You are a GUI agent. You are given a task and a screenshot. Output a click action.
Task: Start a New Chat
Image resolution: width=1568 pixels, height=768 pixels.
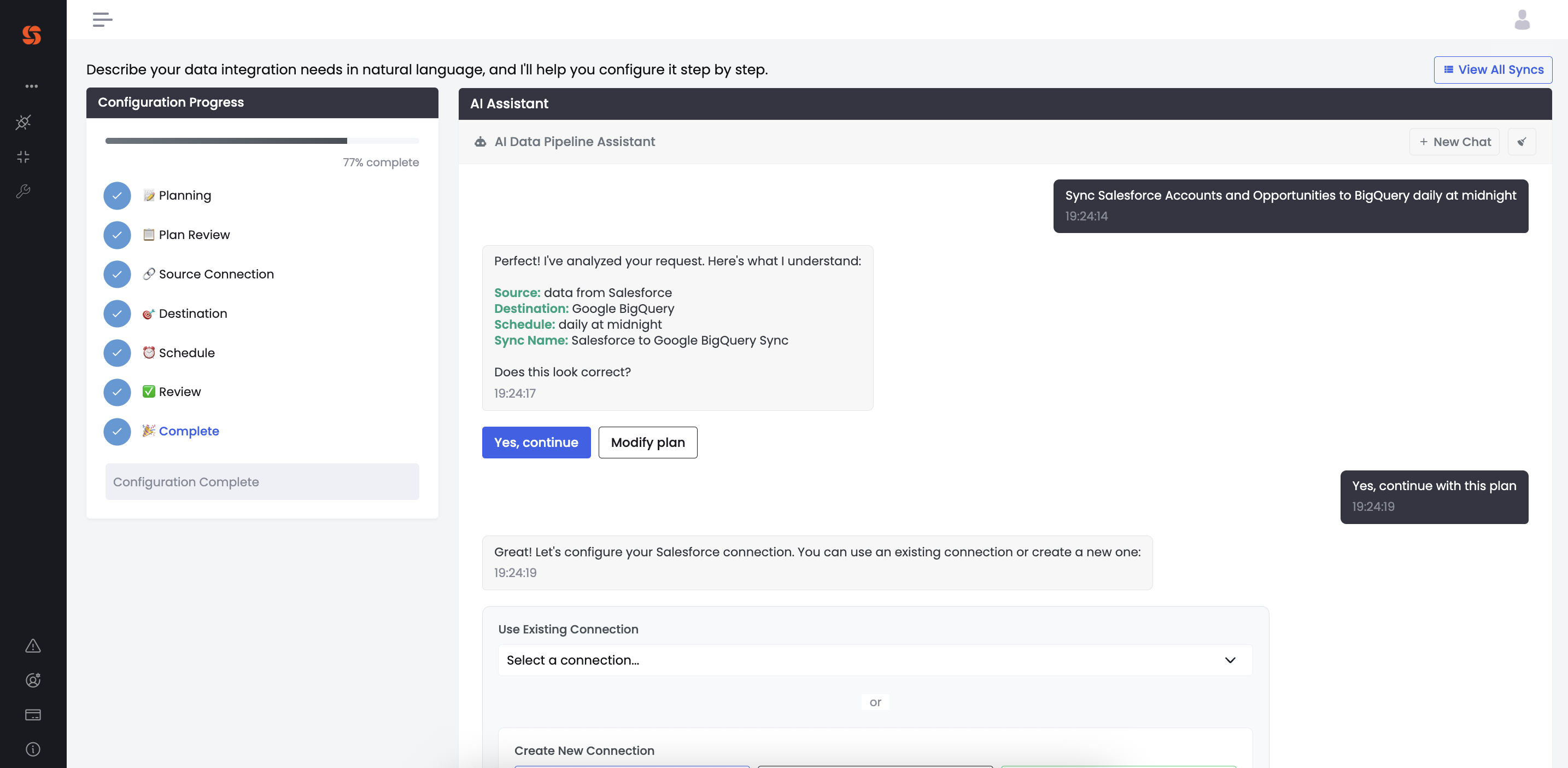coord(1454,142)
